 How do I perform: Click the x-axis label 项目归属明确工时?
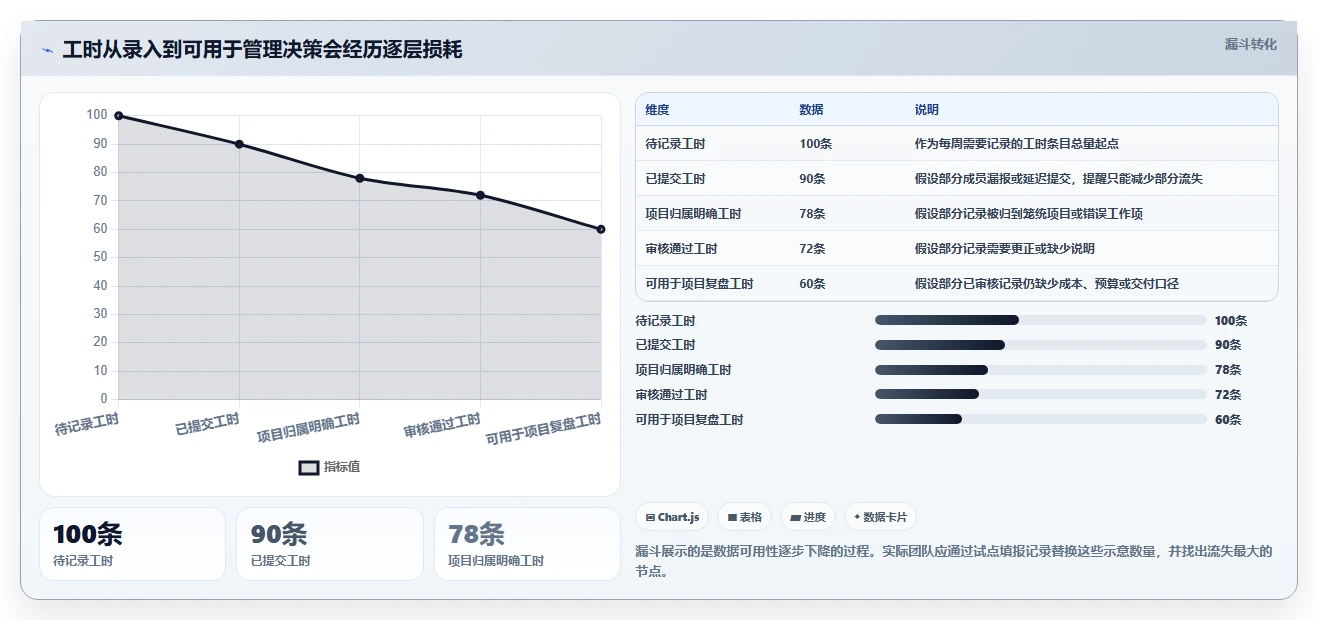(x=308, y=428)
